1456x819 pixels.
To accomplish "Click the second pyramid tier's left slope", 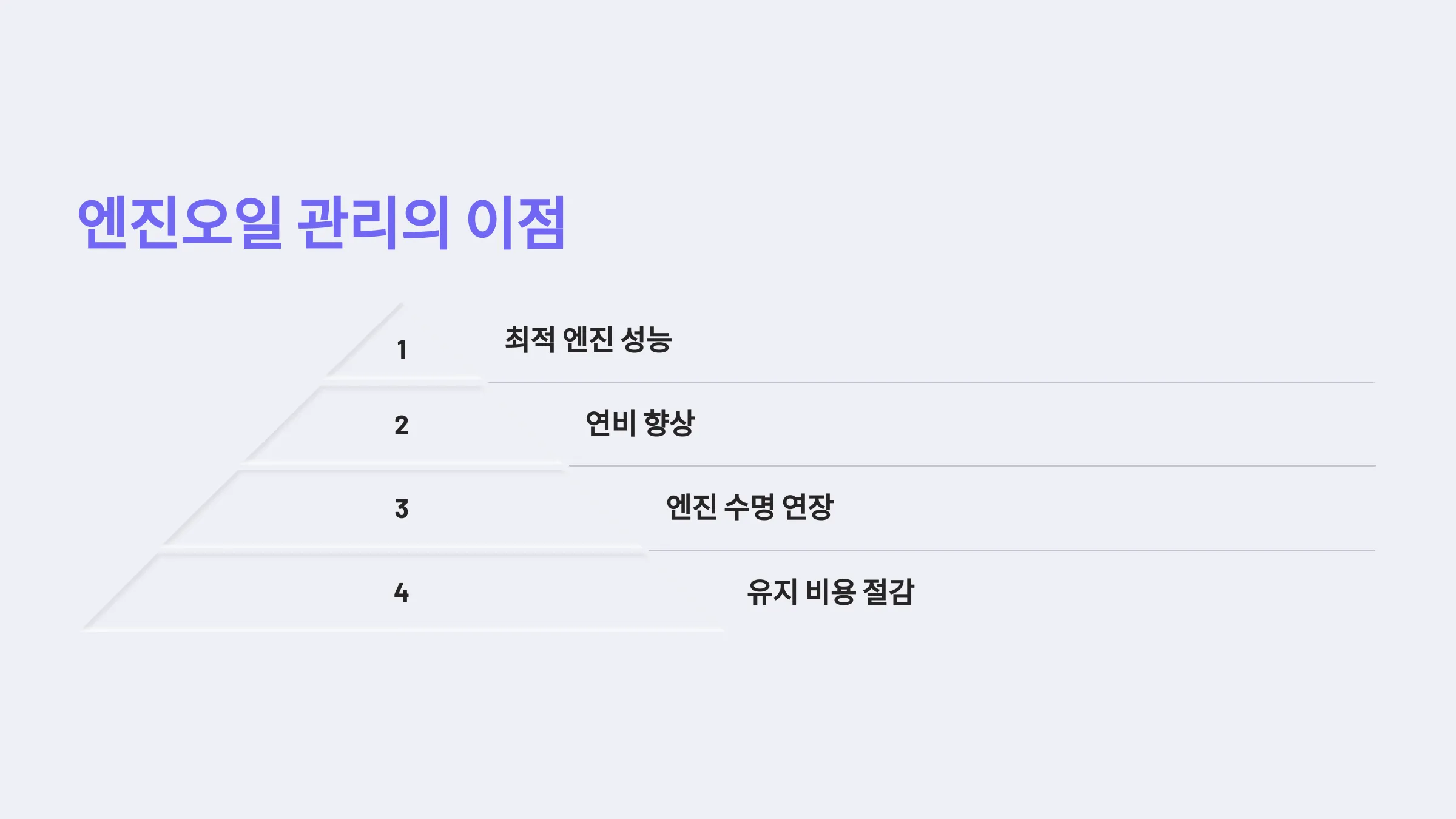I will point(282,424).
